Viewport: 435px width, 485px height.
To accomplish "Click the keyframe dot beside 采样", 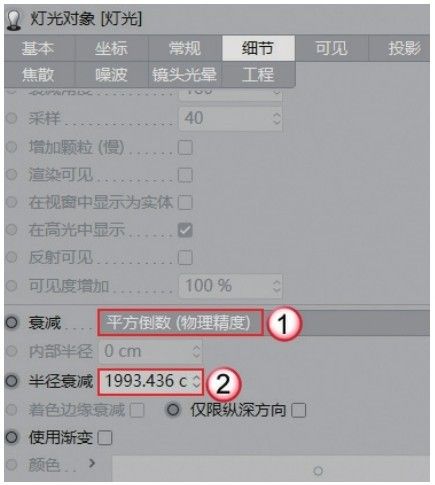I will pyautogui.click(x=12, y=118).
